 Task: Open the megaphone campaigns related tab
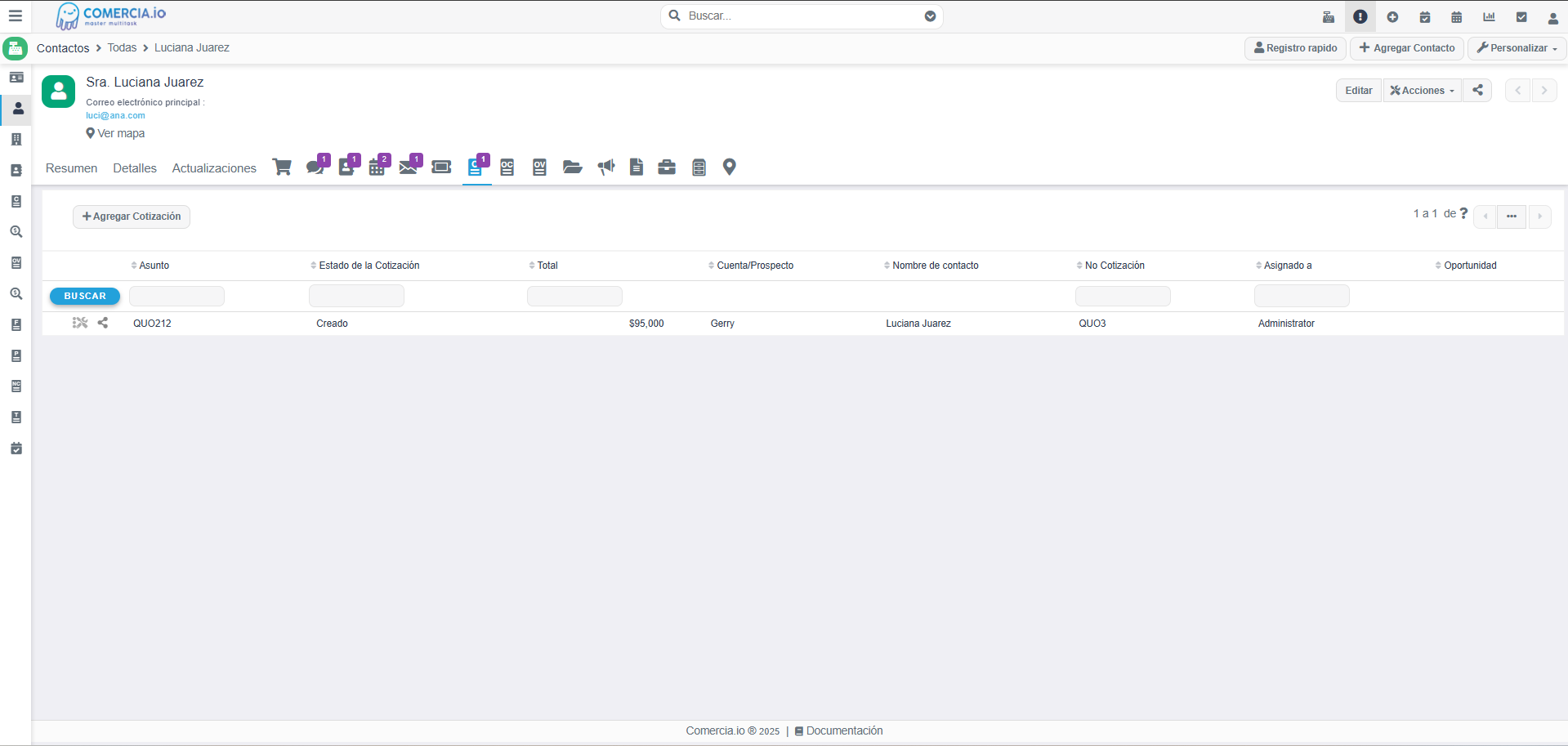coord(605,167)
